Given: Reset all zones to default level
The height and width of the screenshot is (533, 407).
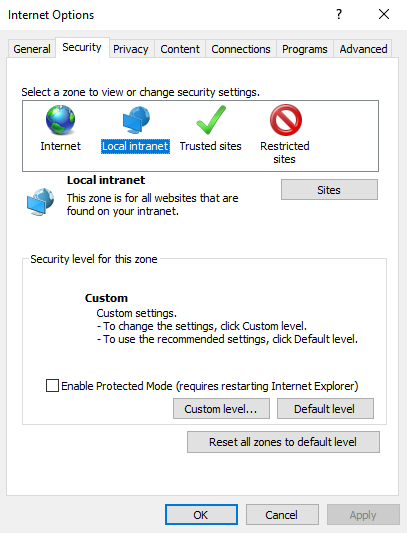Looking at the screenshot, I should 283,442.
